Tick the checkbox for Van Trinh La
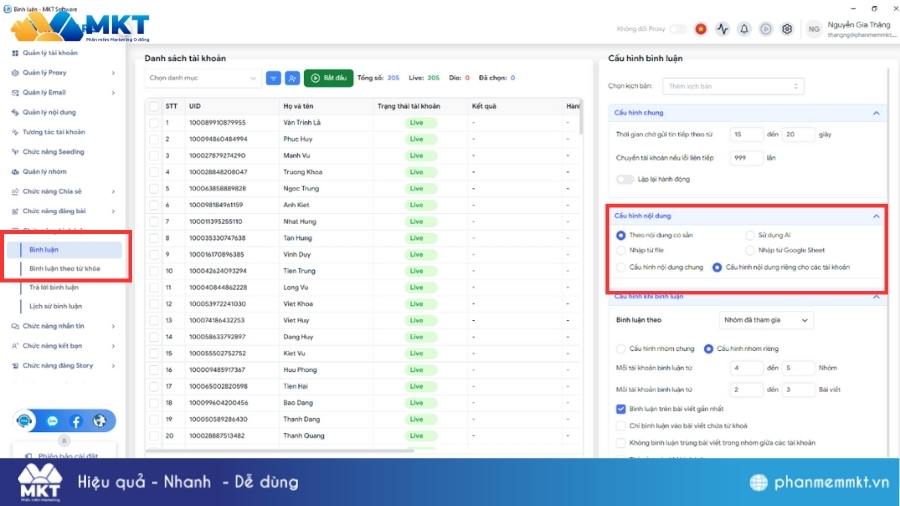The width and height of the screenshot is (900, 506). [x=154, y=123]
